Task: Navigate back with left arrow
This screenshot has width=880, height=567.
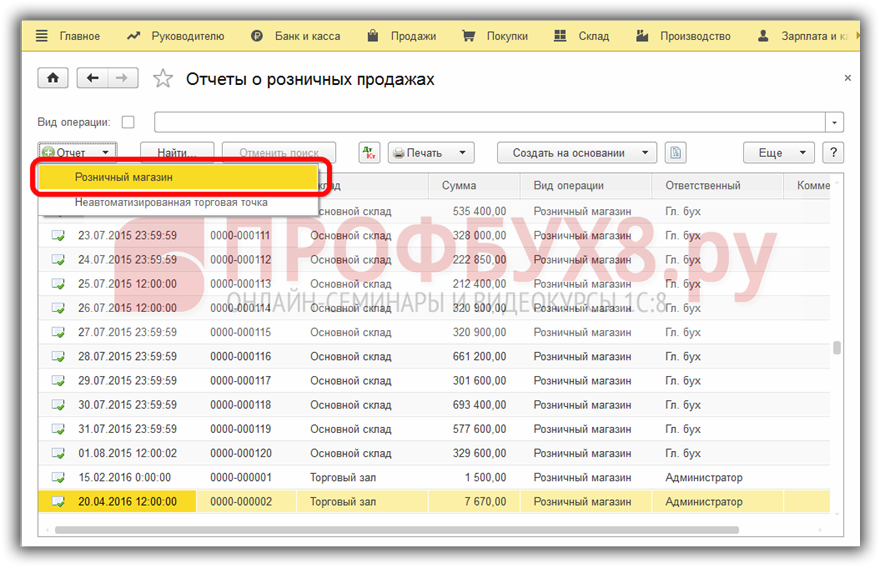Action: [x=92, y=78]
